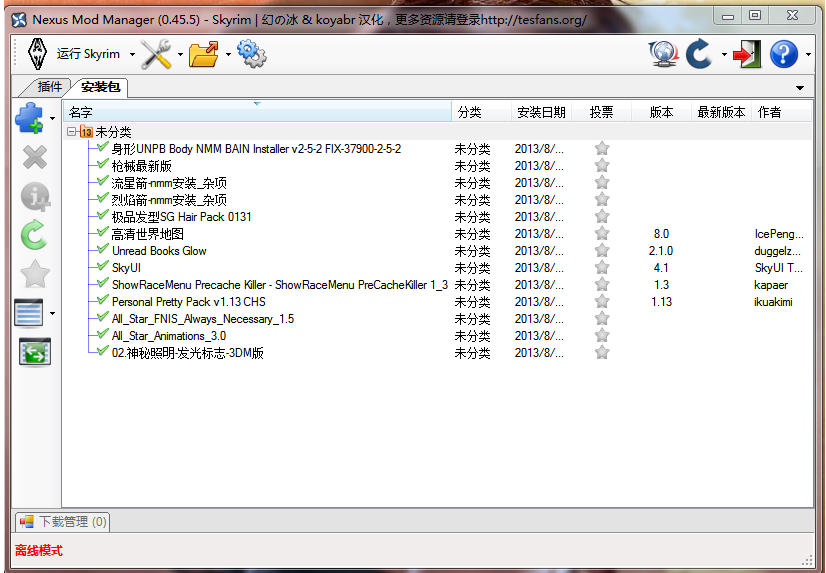Sort by the 作者 column header
This screenshot has width=826, height=573.
pyautogui.click(x=782, y=112)
